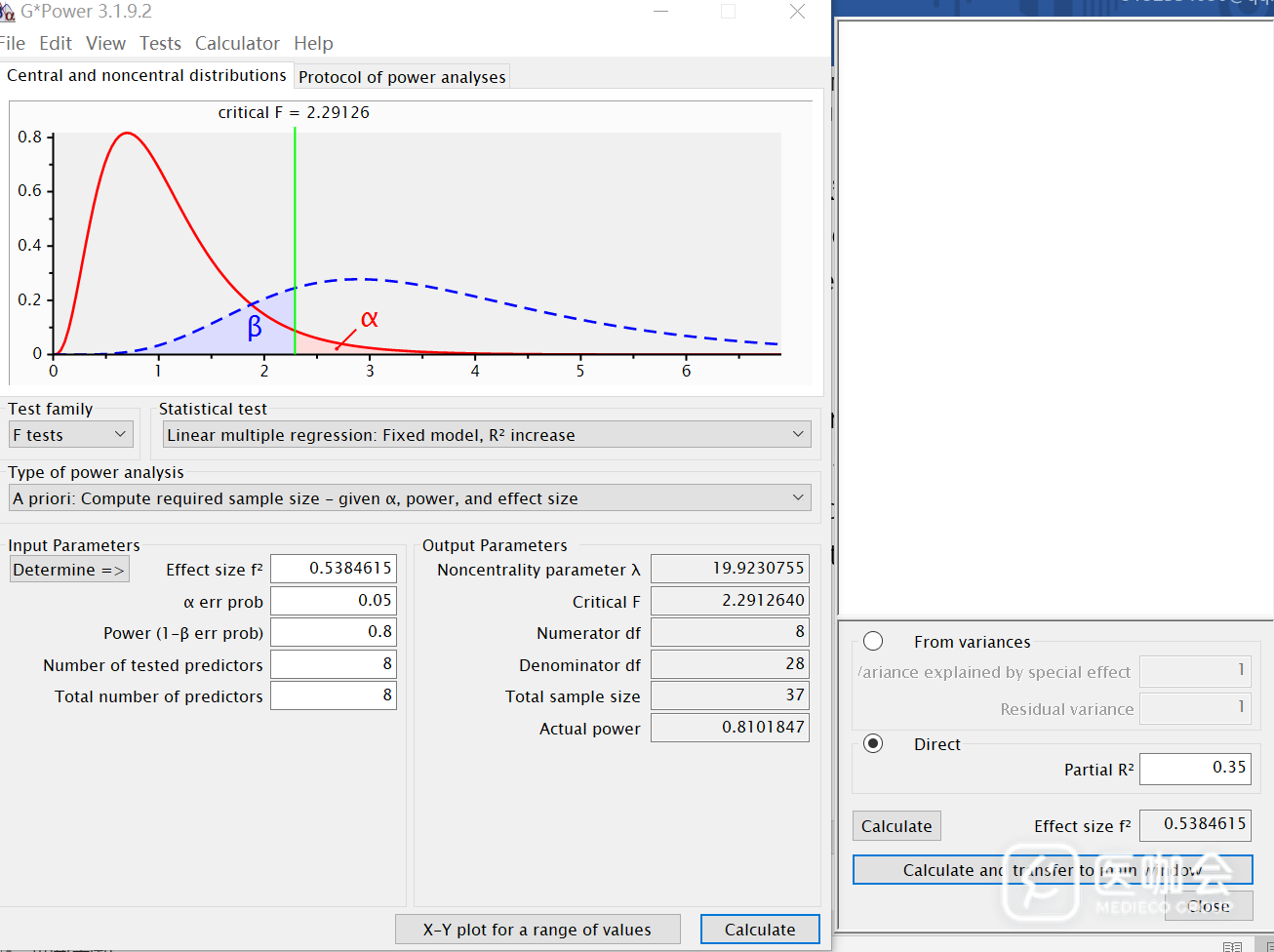This screenshot has width=1274, height=952.
Task: Switch to Protocol of power analyses tab
Action: point(402,77)
